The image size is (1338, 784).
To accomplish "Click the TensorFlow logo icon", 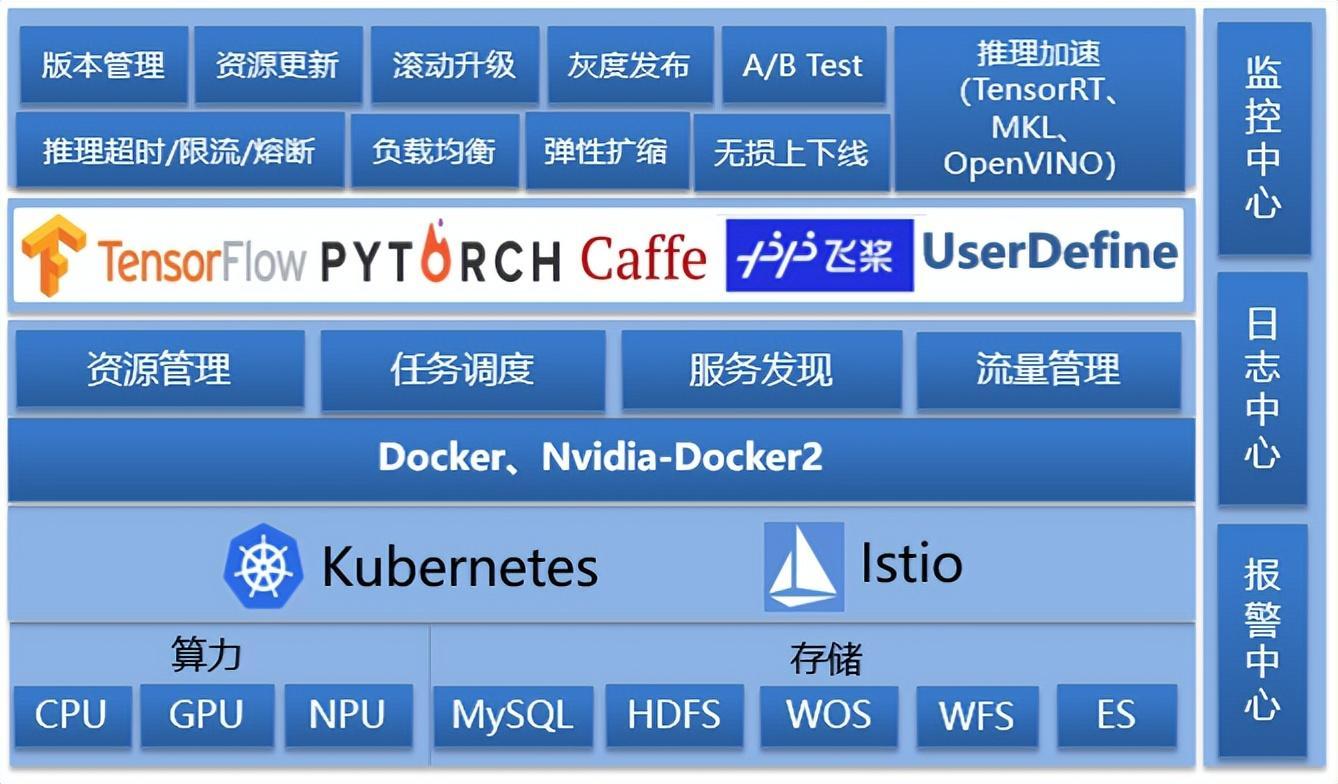I will [55, 255].
